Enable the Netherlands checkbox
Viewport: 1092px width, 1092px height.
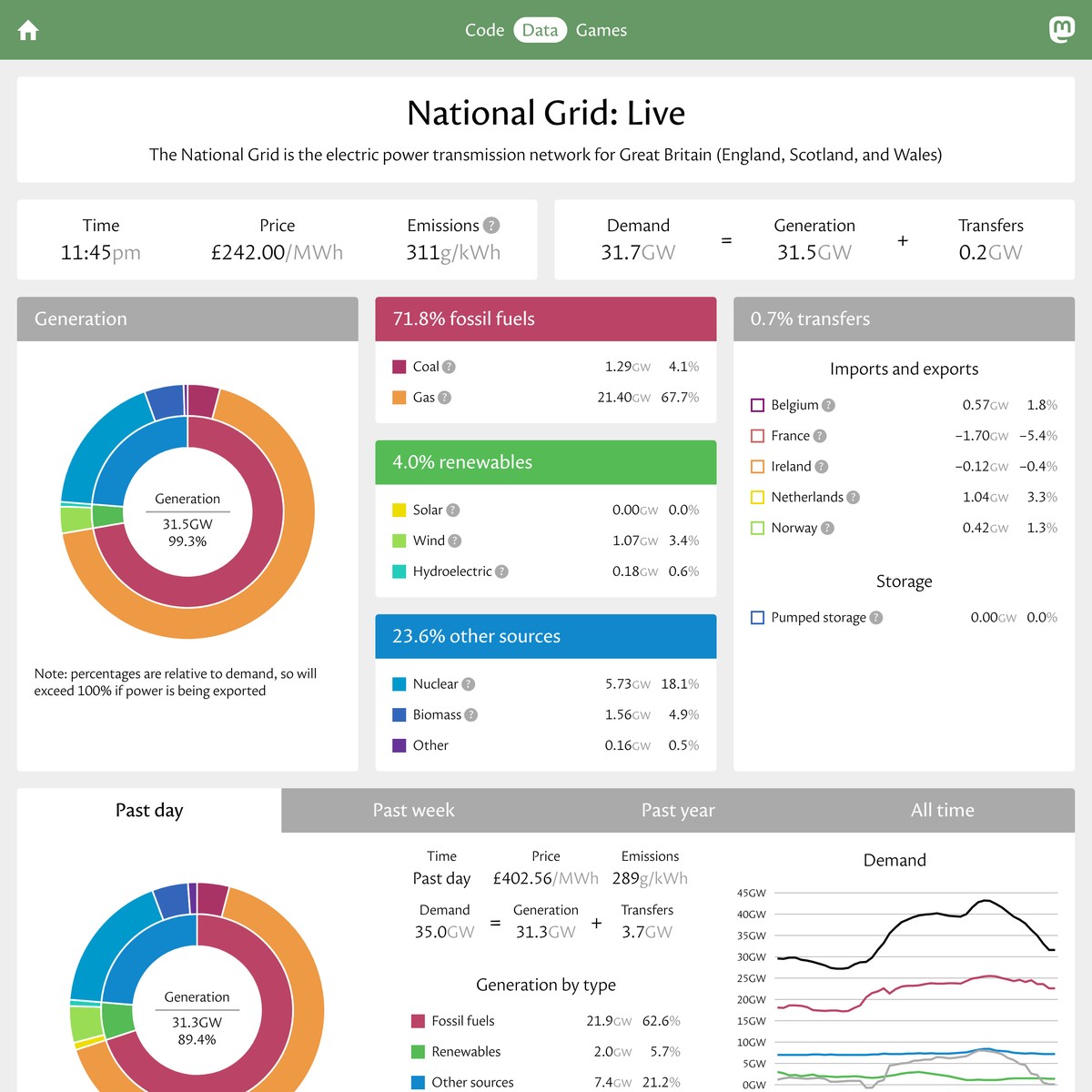coord(757,497)
